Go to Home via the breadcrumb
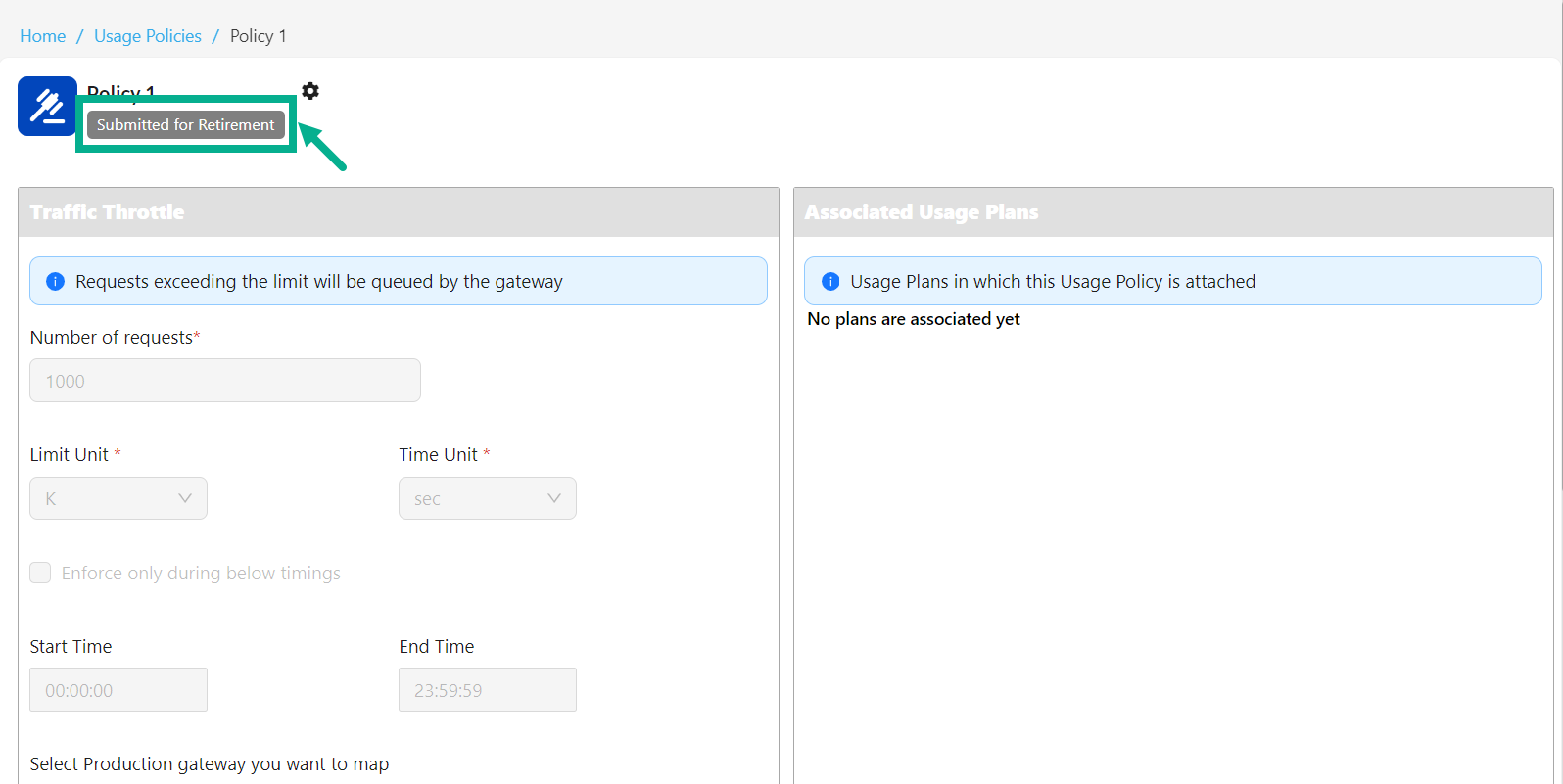This screenshot has width=1563, height=784. coord(43,36)
